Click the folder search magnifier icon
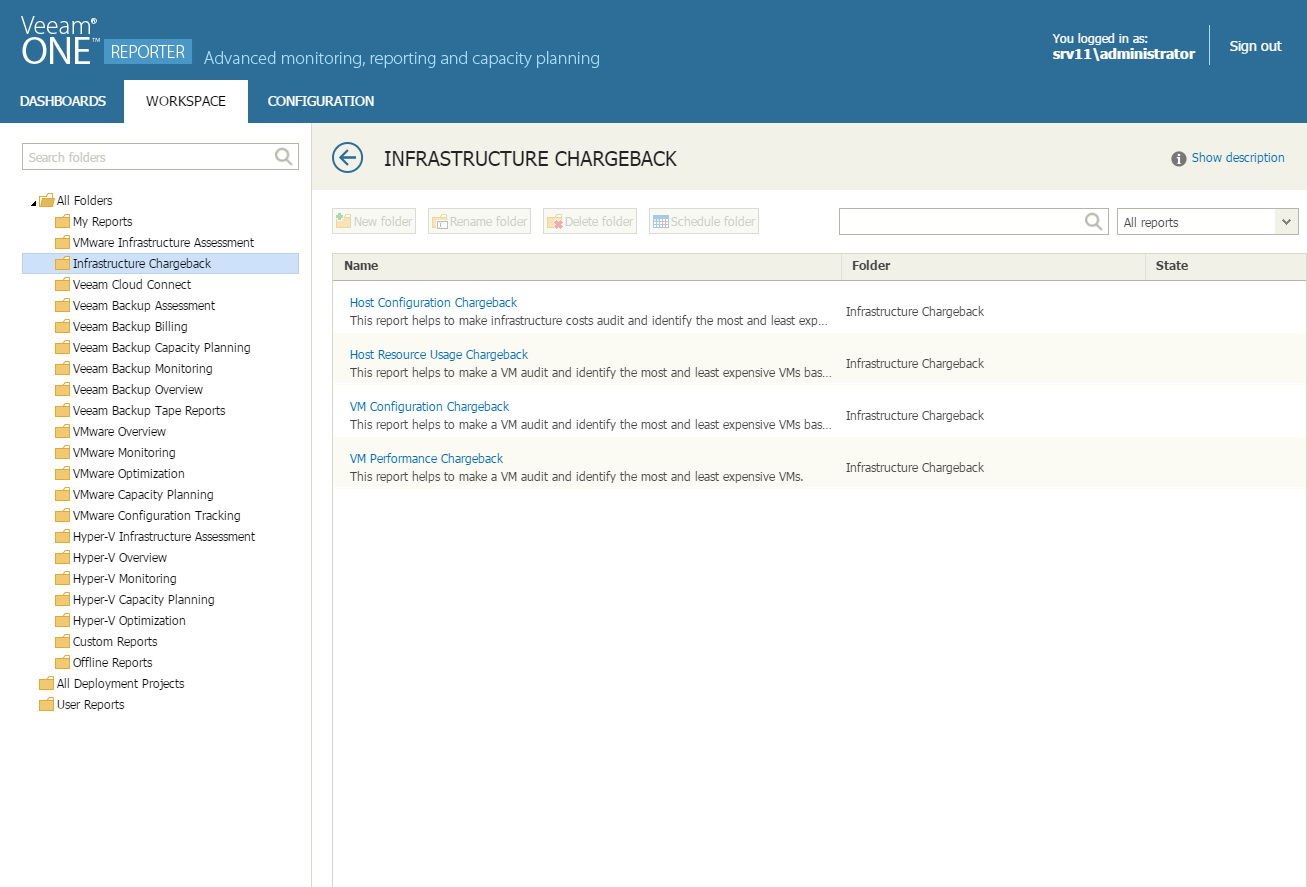The height and width of the screenshot is (887, 1307). (x=284, y=157)
